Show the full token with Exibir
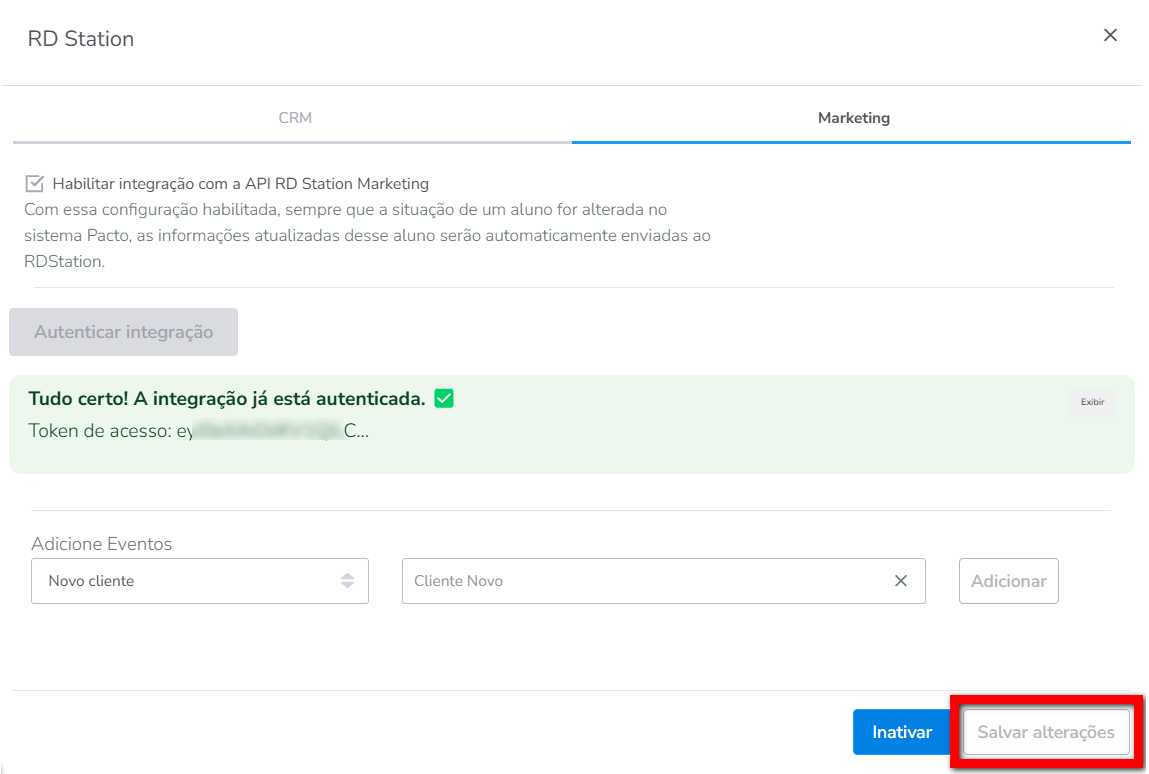Viewport: 1149px width, 774px height. (x=1092, y=402)
